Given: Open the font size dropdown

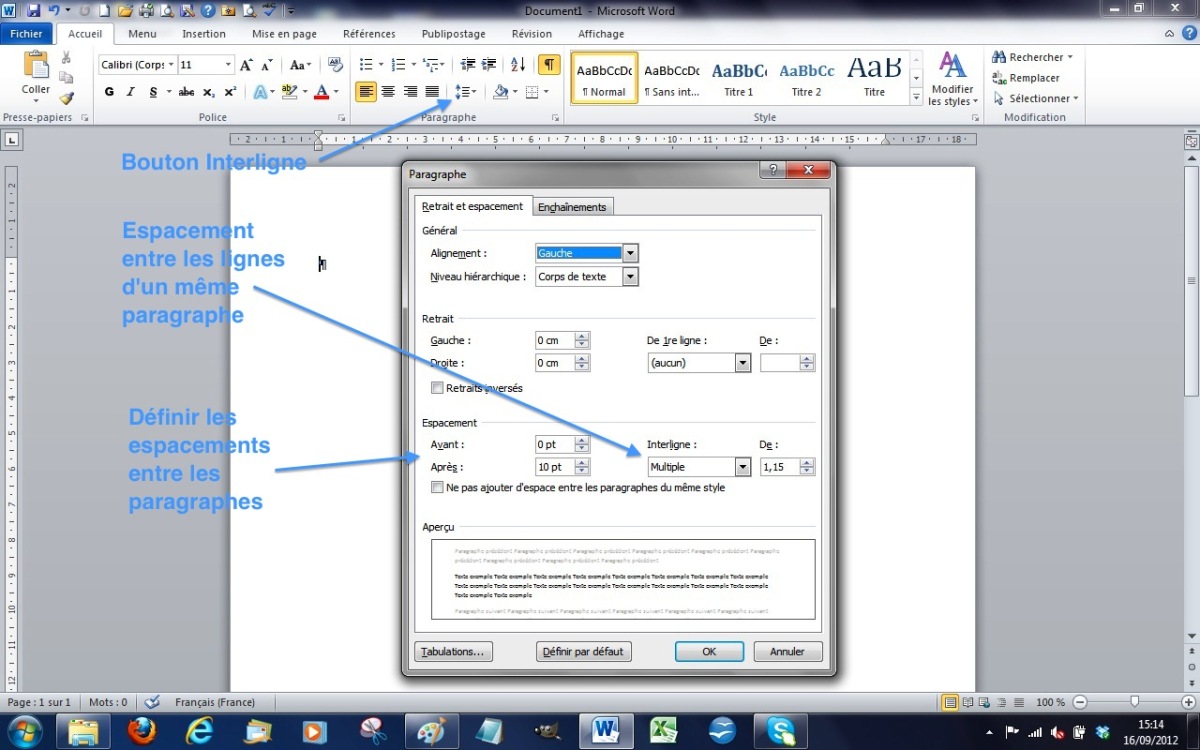Looking at the screenshot, I should [229, 65].
